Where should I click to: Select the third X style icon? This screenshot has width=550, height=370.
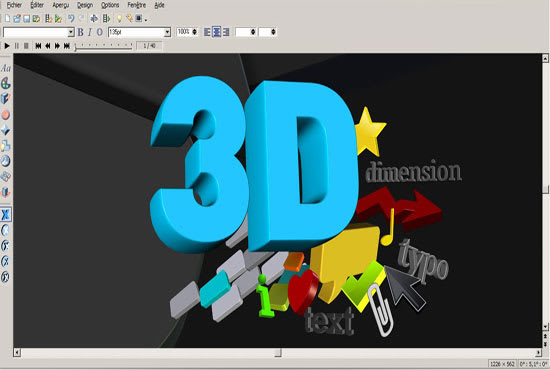(x=6, y=246)
